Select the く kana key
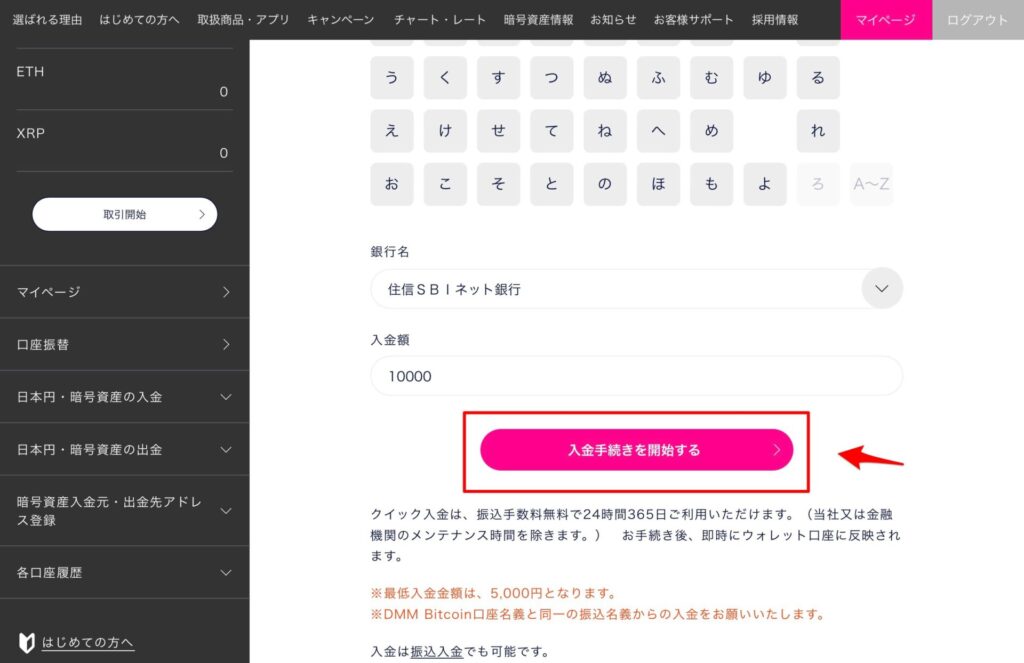 pyautogui.click(x=445, y=78)
